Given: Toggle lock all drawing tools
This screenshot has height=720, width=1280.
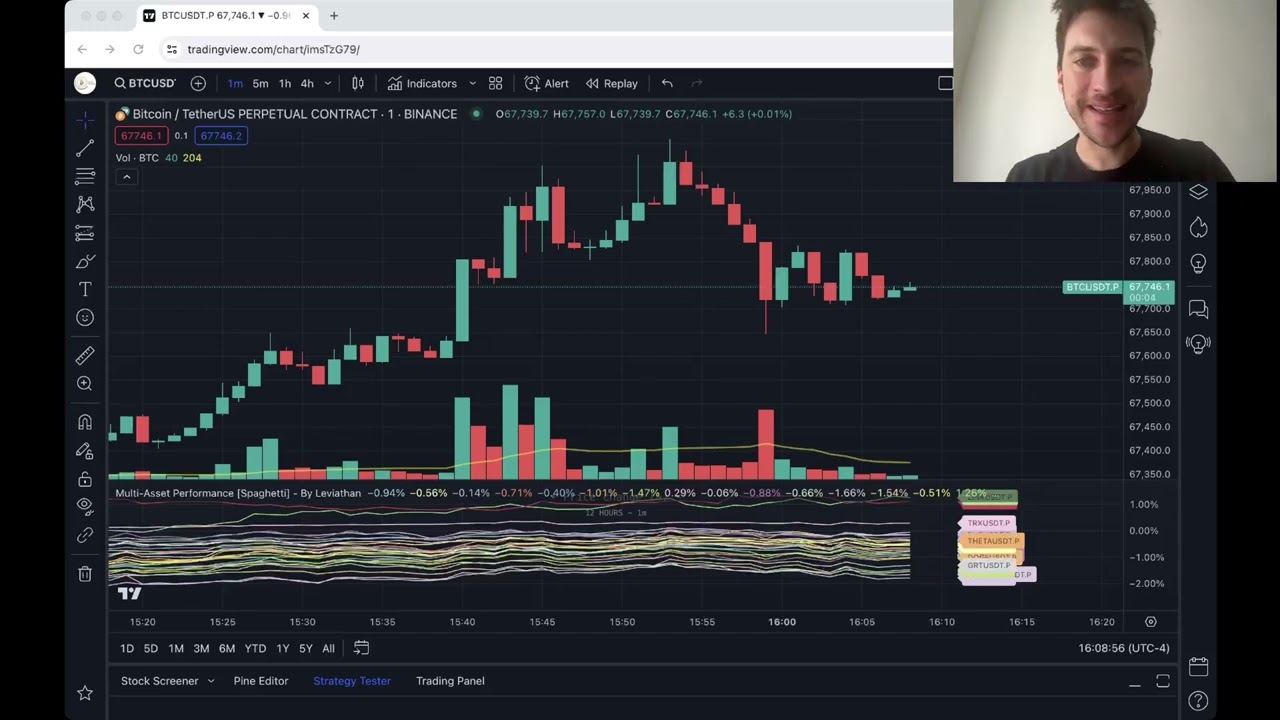Looking at the screenshot, I should [85, 479].
